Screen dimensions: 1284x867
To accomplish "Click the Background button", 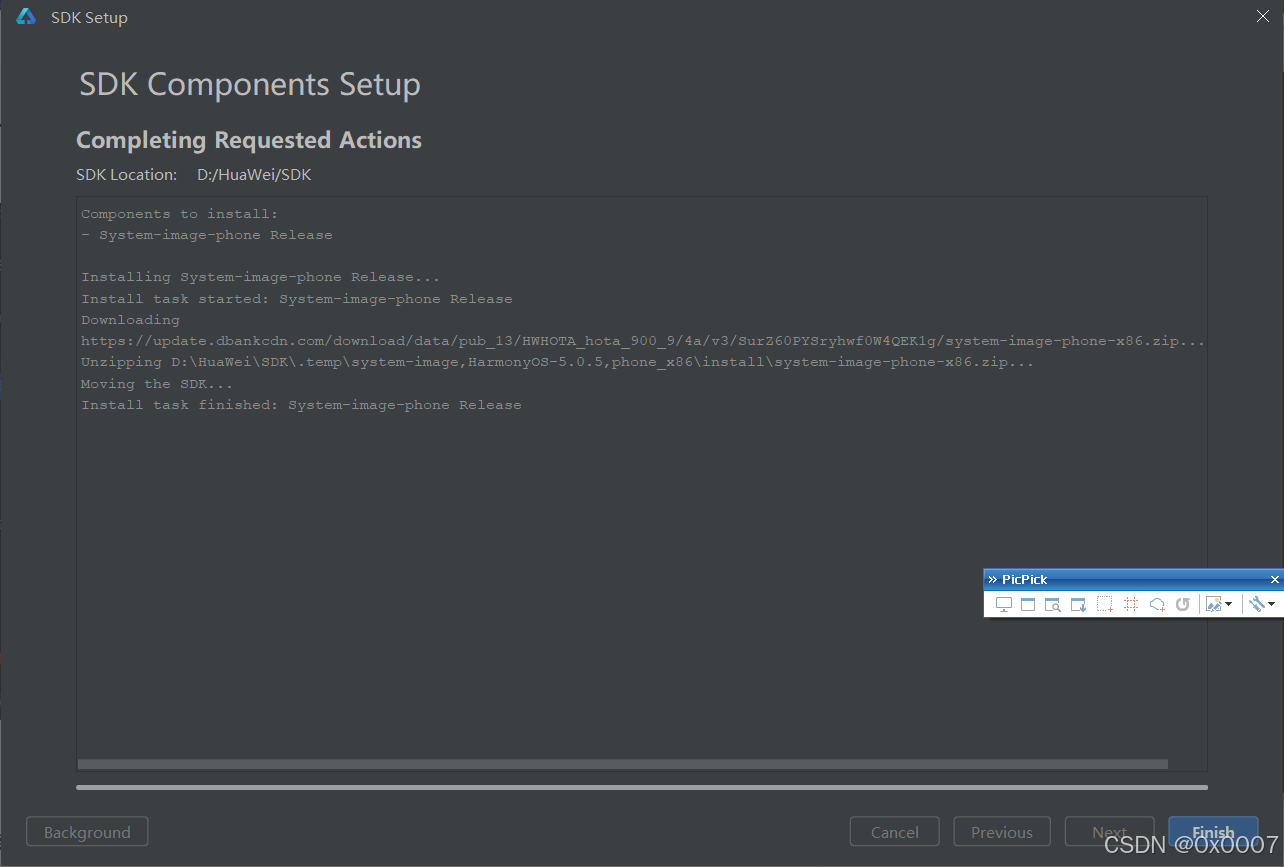I will (87, 832).
